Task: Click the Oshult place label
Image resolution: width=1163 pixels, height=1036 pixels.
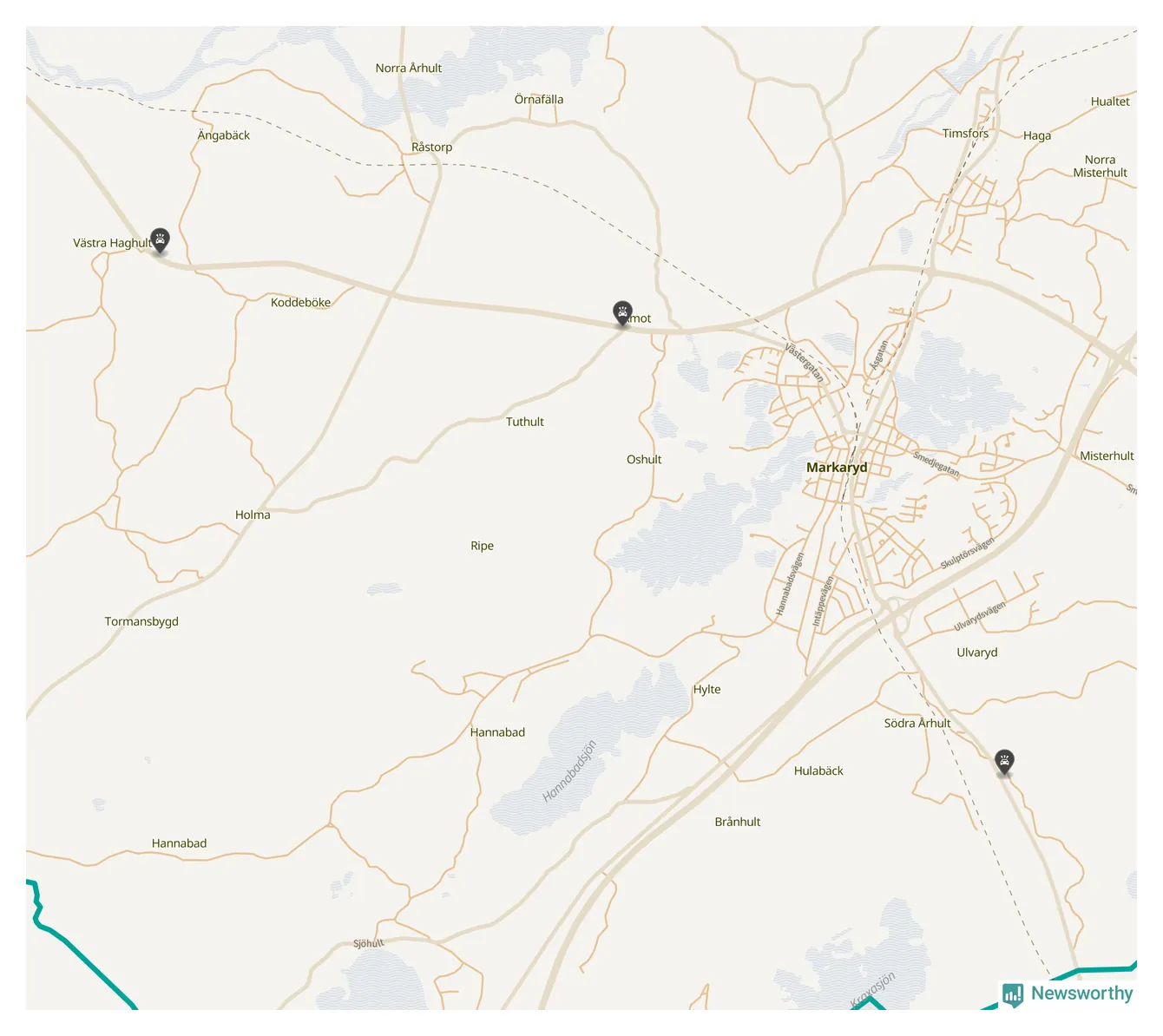Action: [x=644, y=460]
